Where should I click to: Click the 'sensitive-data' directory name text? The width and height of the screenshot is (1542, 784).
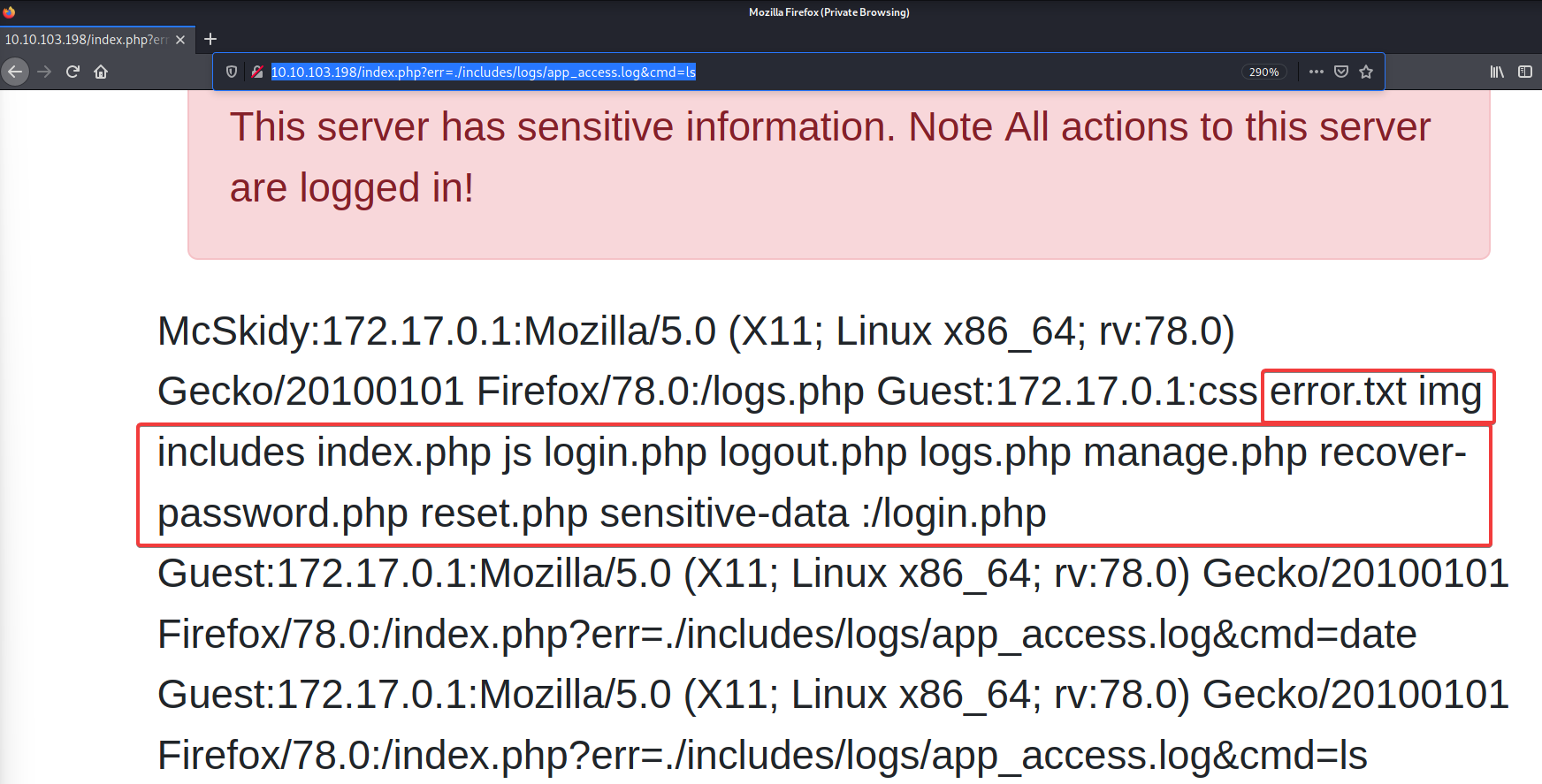(x=724, y=514)
